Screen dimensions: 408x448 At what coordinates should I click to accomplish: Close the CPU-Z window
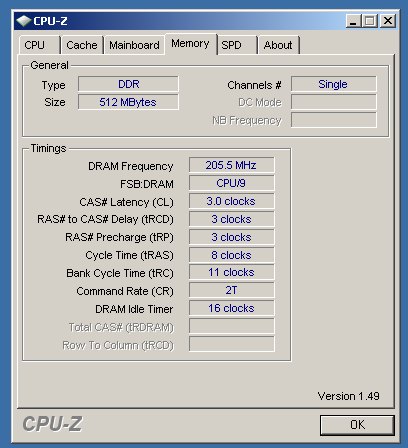point(388,21)
